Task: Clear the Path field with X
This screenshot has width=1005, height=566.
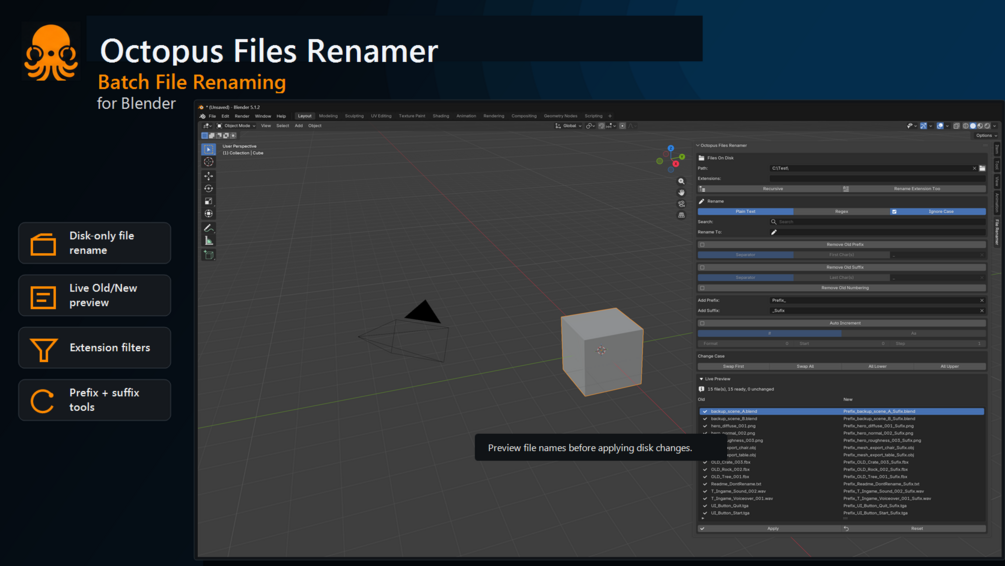Action: pos(974,168)
